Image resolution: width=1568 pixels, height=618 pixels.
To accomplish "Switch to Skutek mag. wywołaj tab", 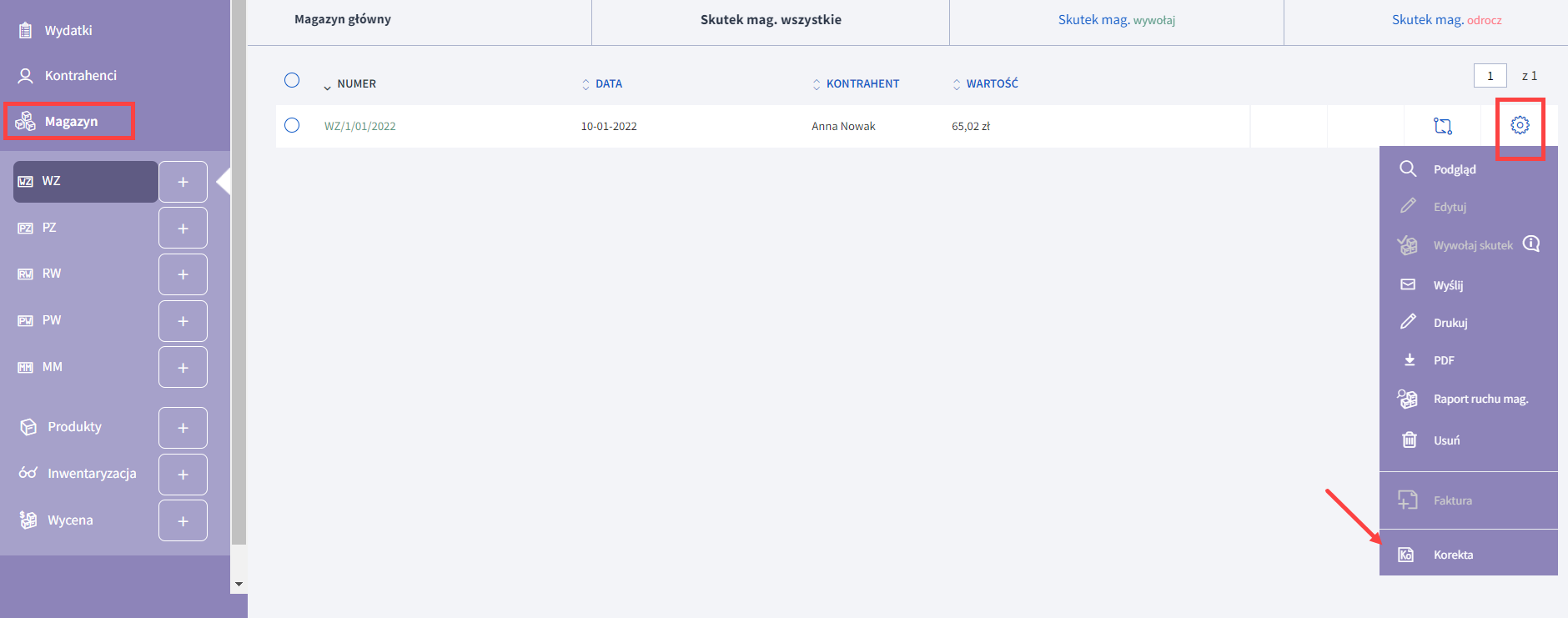I will pyautogui.click(x=1116, y=20).
